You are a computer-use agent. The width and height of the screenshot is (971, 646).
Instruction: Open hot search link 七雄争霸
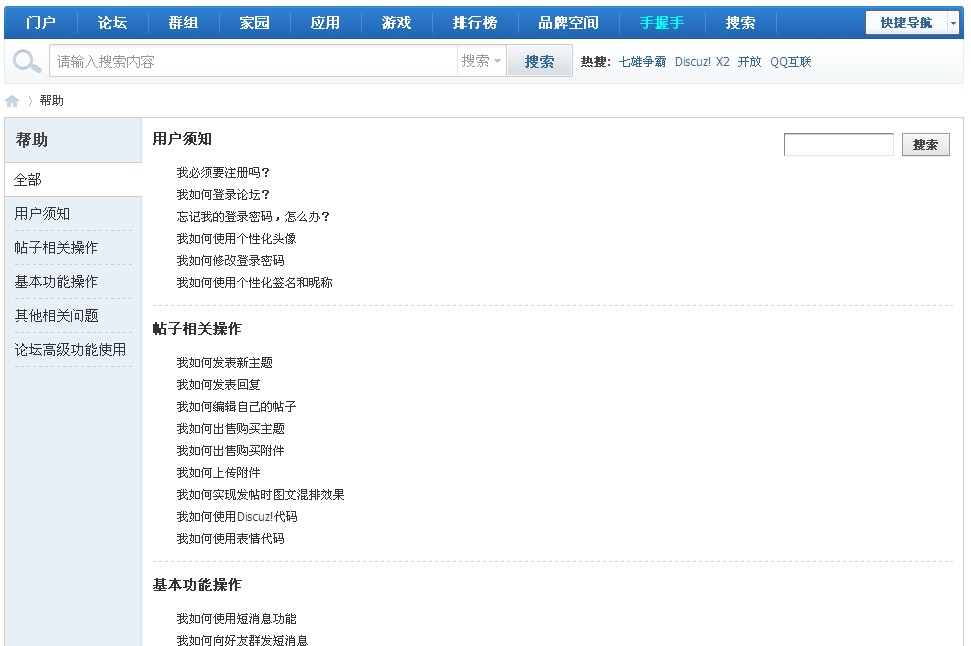point(642,62)
